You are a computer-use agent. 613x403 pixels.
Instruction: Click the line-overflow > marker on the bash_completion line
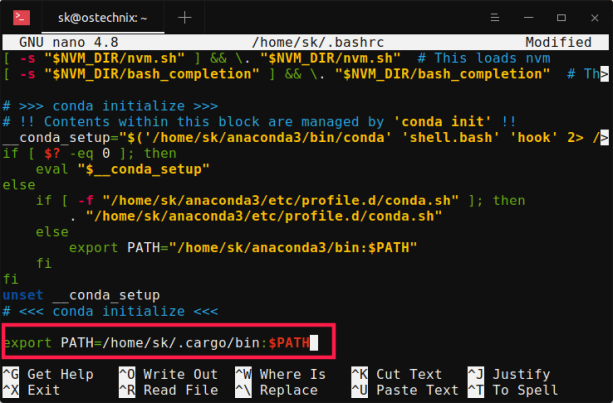click(604, 74)
